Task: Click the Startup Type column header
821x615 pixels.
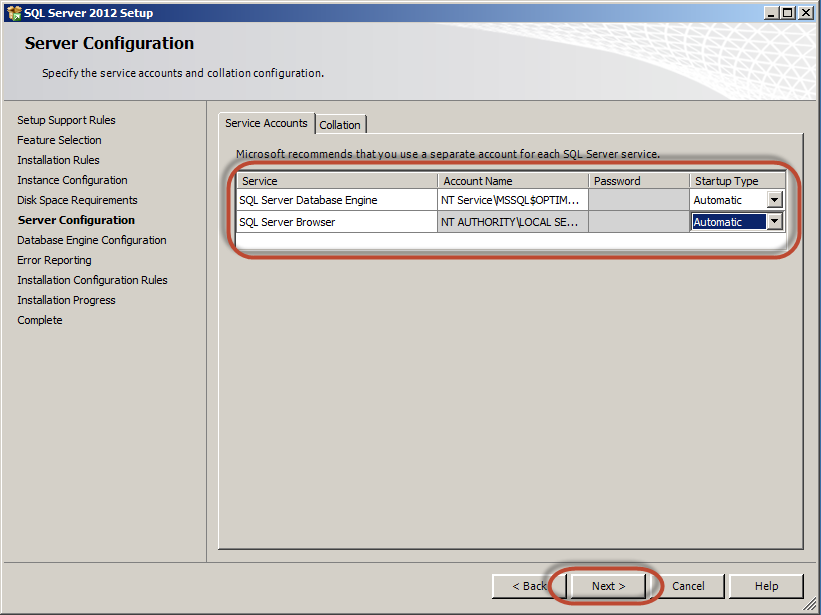Action: point(737,181)
